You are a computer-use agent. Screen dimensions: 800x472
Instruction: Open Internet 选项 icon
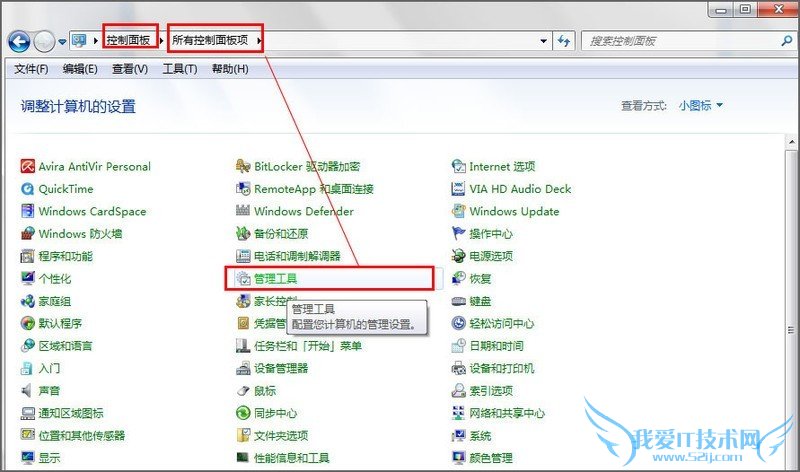pyautogui.click(x=459, y=166)
